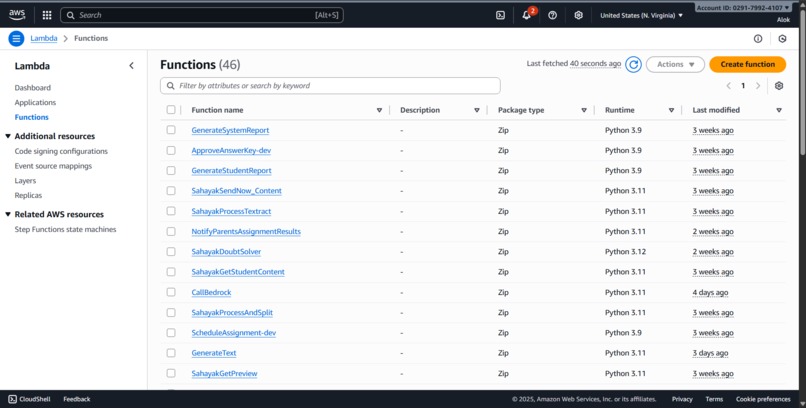Screen dimensions: 806x408
Task: Sort by Function name column arrow
Action: point(379,110)
